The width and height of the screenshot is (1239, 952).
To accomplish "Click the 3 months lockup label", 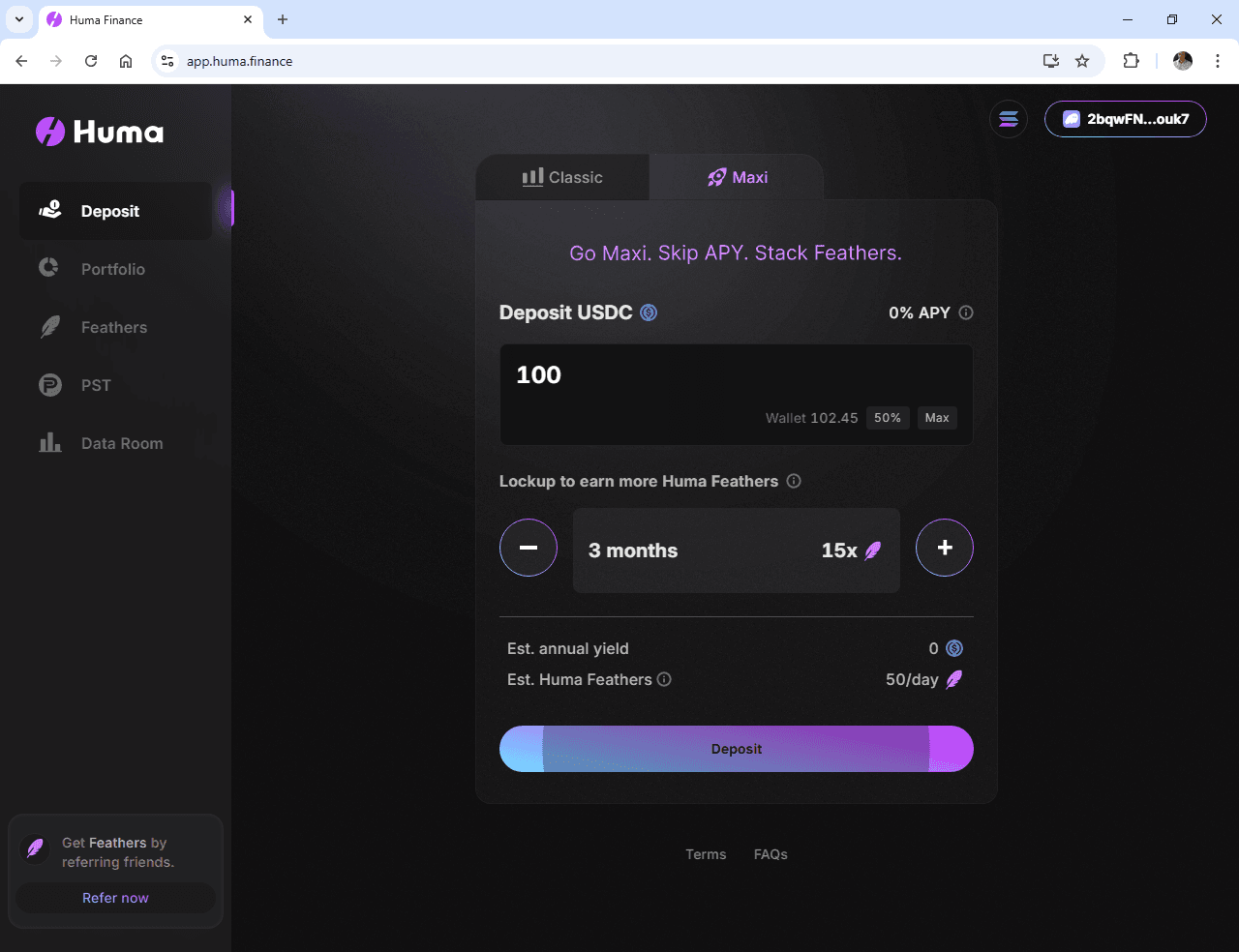I will pos(633,550).
